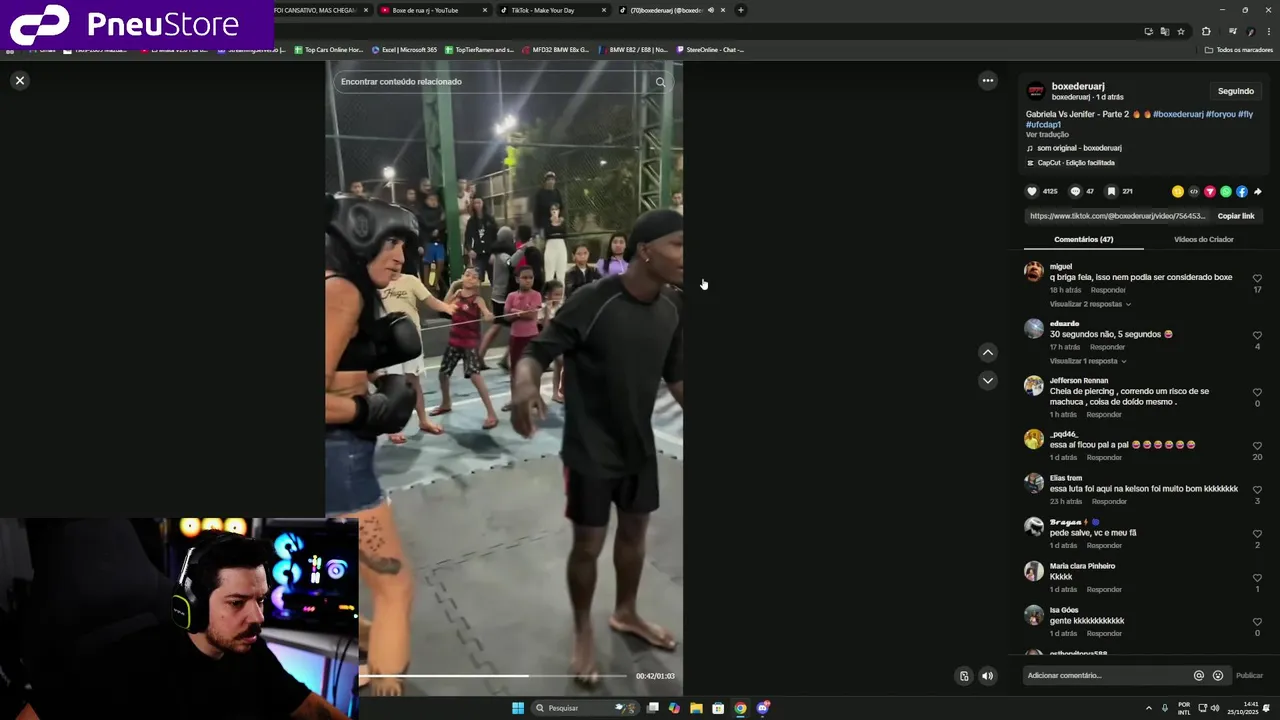This screenshot has height=720, width=1280.
Task: Like the 'essa aí ficou pal a pal' comment
Action: (x=1257, y=446)
